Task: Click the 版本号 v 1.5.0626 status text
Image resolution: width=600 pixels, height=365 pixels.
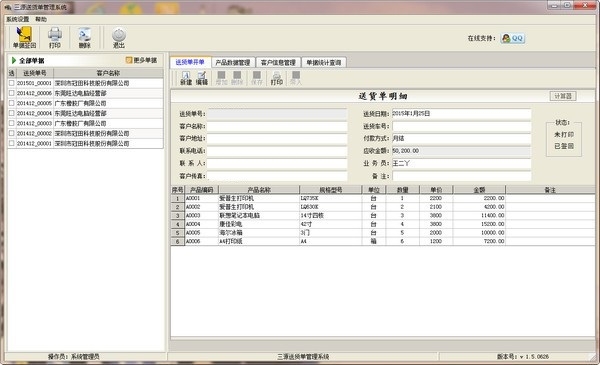Action: pyautogui.click(x=523, y=357)
